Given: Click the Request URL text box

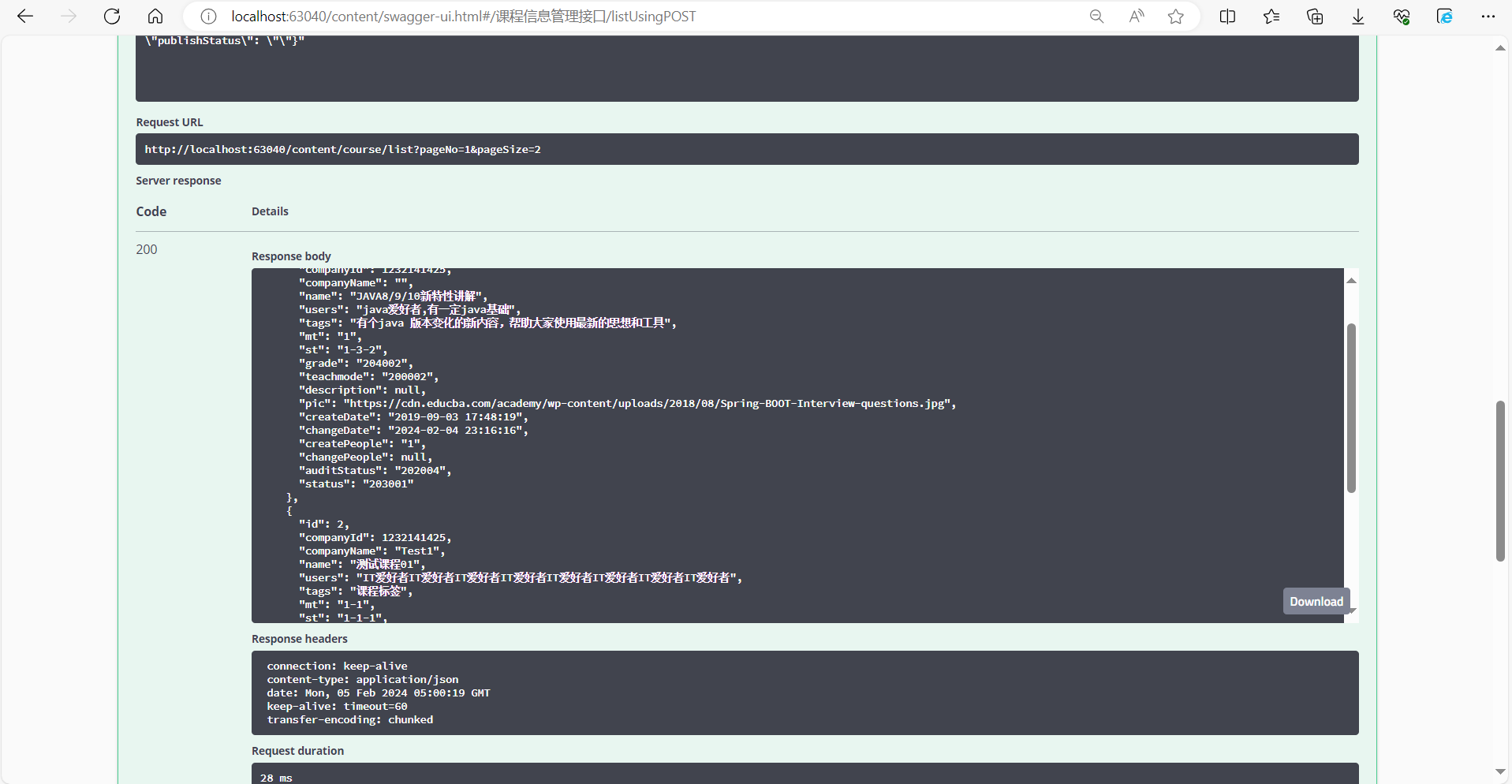Looking at the screenshot, I should (747, 149).
